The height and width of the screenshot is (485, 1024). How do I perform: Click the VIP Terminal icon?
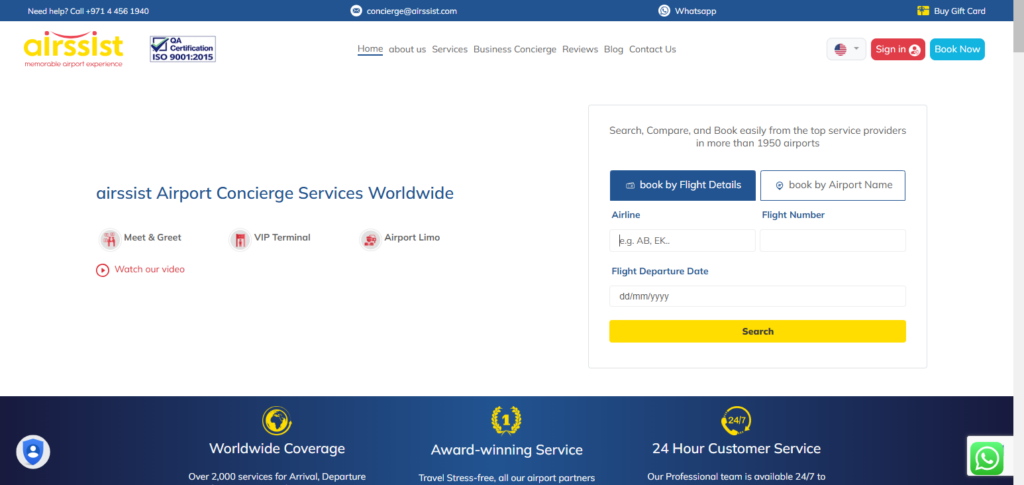[x=240, y=240]
